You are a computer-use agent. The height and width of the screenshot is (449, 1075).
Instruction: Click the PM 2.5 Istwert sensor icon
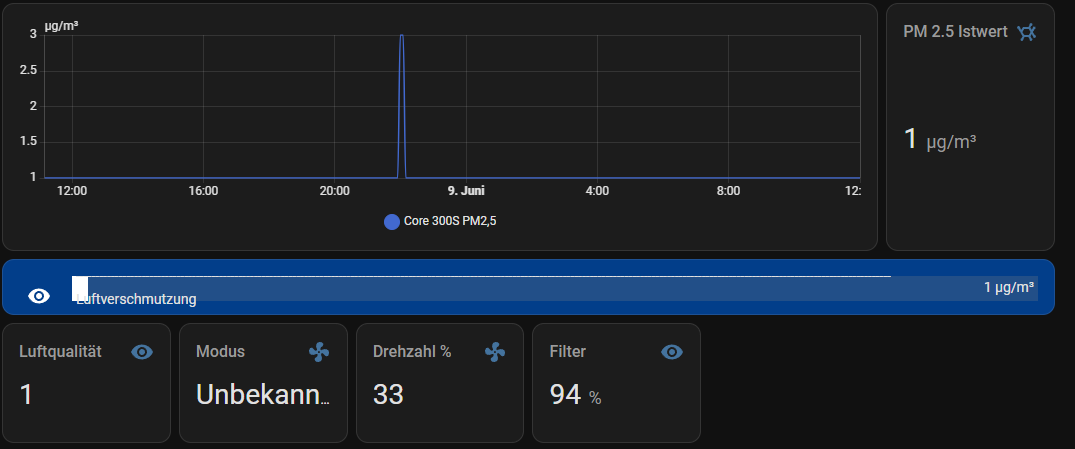1026,32
